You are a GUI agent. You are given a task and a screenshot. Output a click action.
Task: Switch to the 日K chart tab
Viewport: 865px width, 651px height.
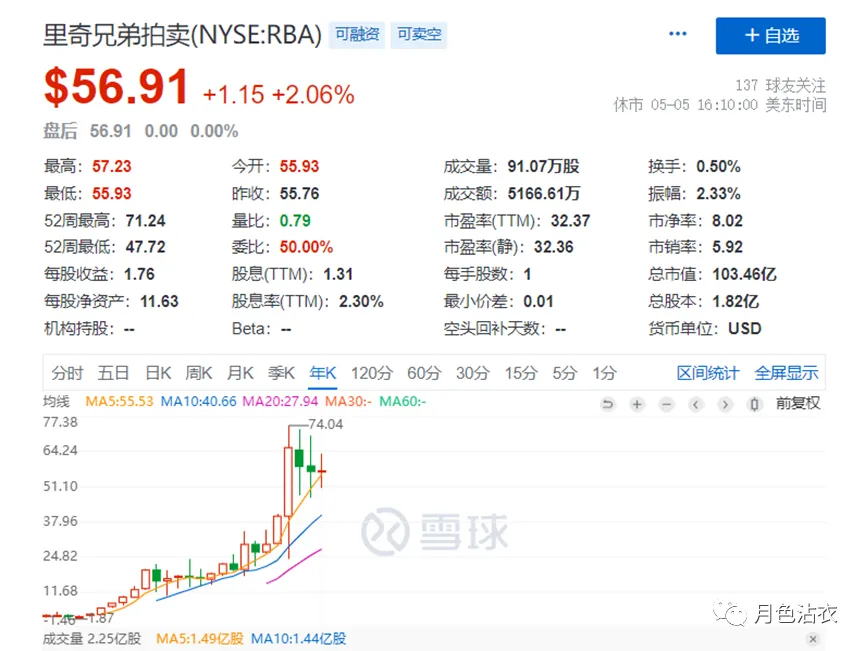click(158, 373)
